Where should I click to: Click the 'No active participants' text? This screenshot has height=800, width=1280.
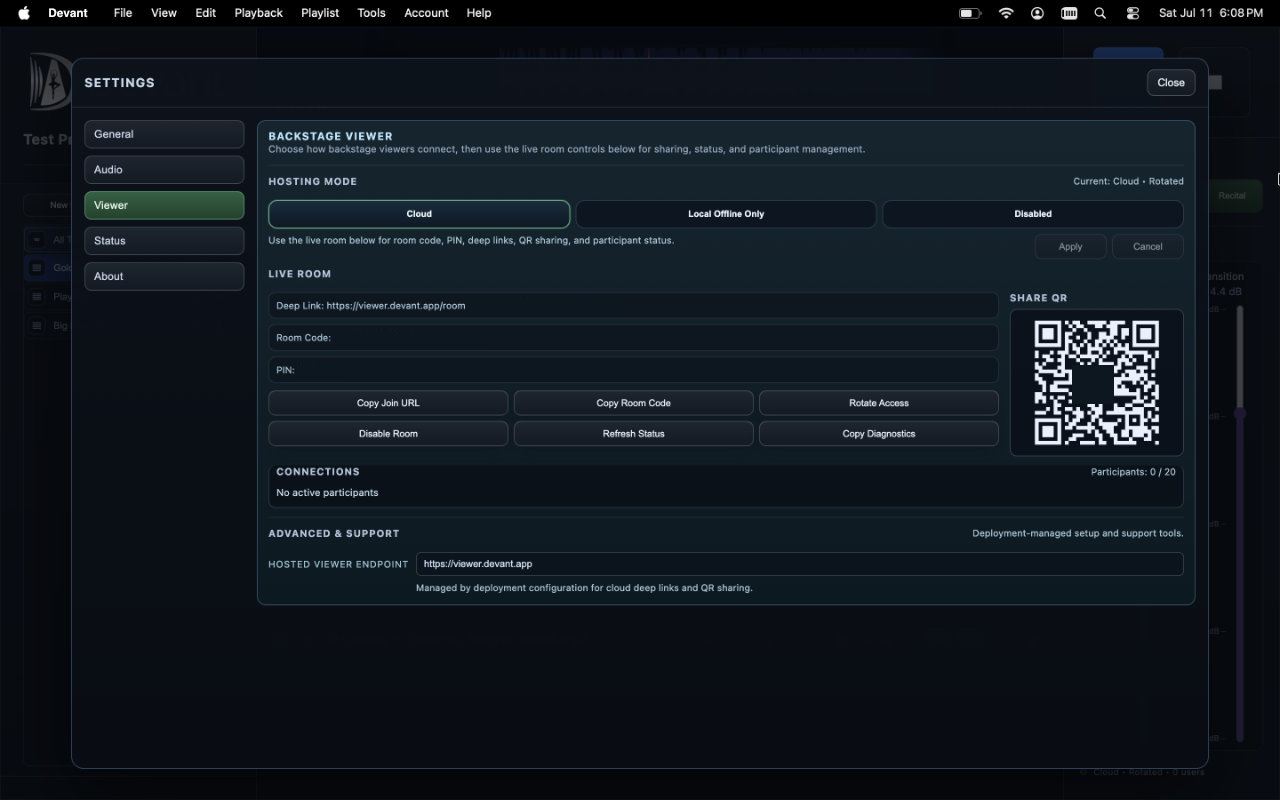327,493
